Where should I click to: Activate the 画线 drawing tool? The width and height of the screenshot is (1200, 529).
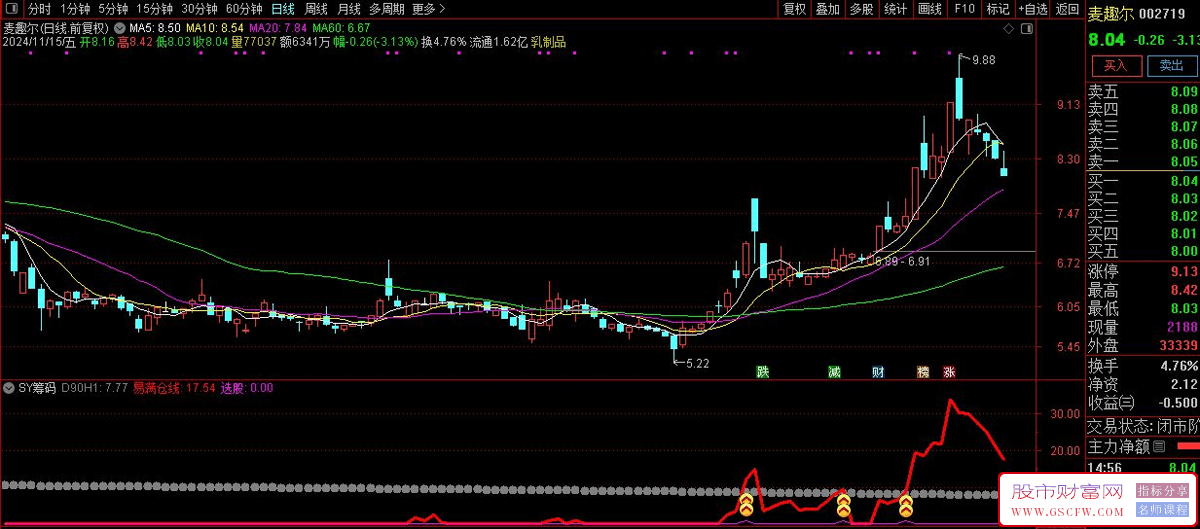coord(930,9)
